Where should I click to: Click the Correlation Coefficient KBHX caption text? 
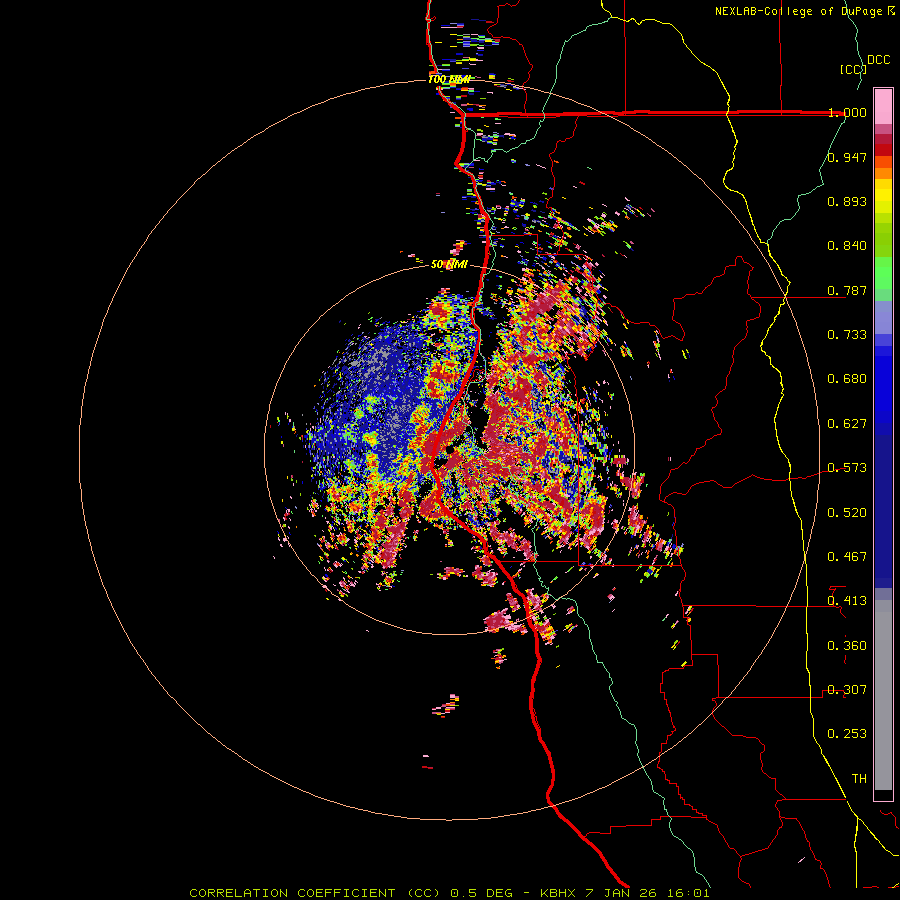pos(449,893)
